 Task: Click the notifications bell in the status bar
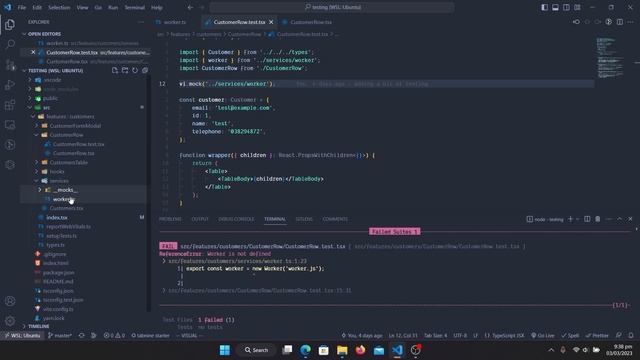click(631, 336)
